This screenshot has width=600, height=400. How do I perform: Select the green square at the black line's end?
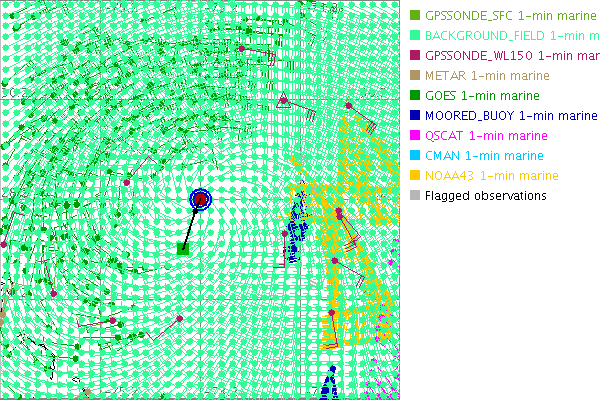tap(183, 247)
